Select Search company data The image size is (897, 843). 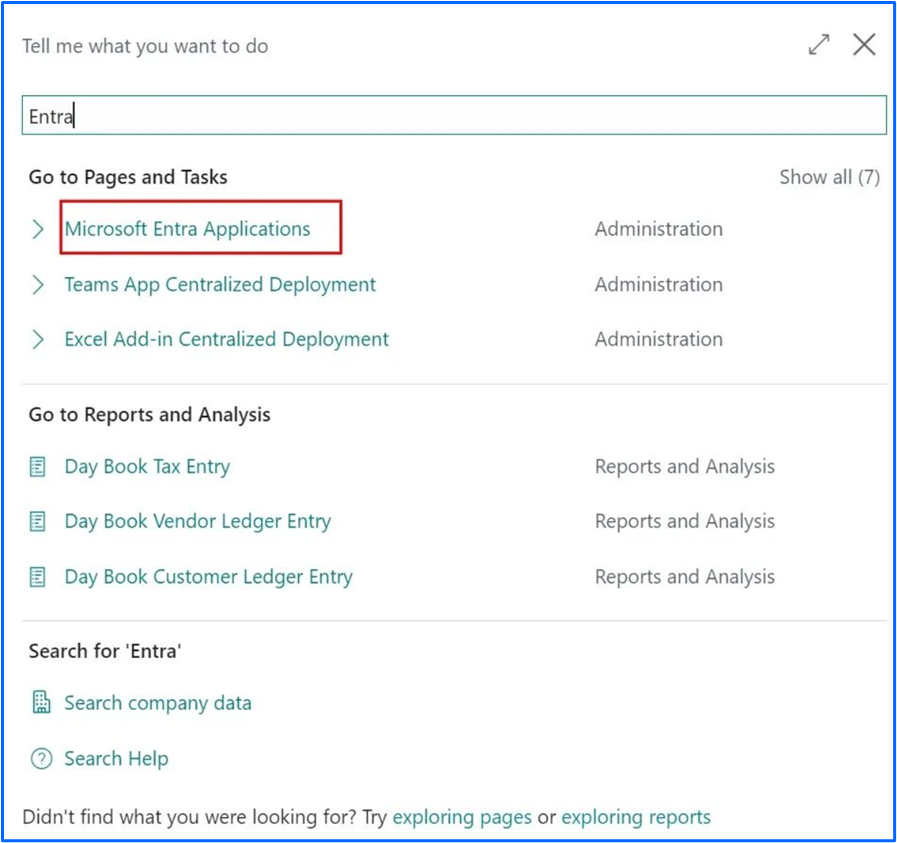click(x=158, y=703)
